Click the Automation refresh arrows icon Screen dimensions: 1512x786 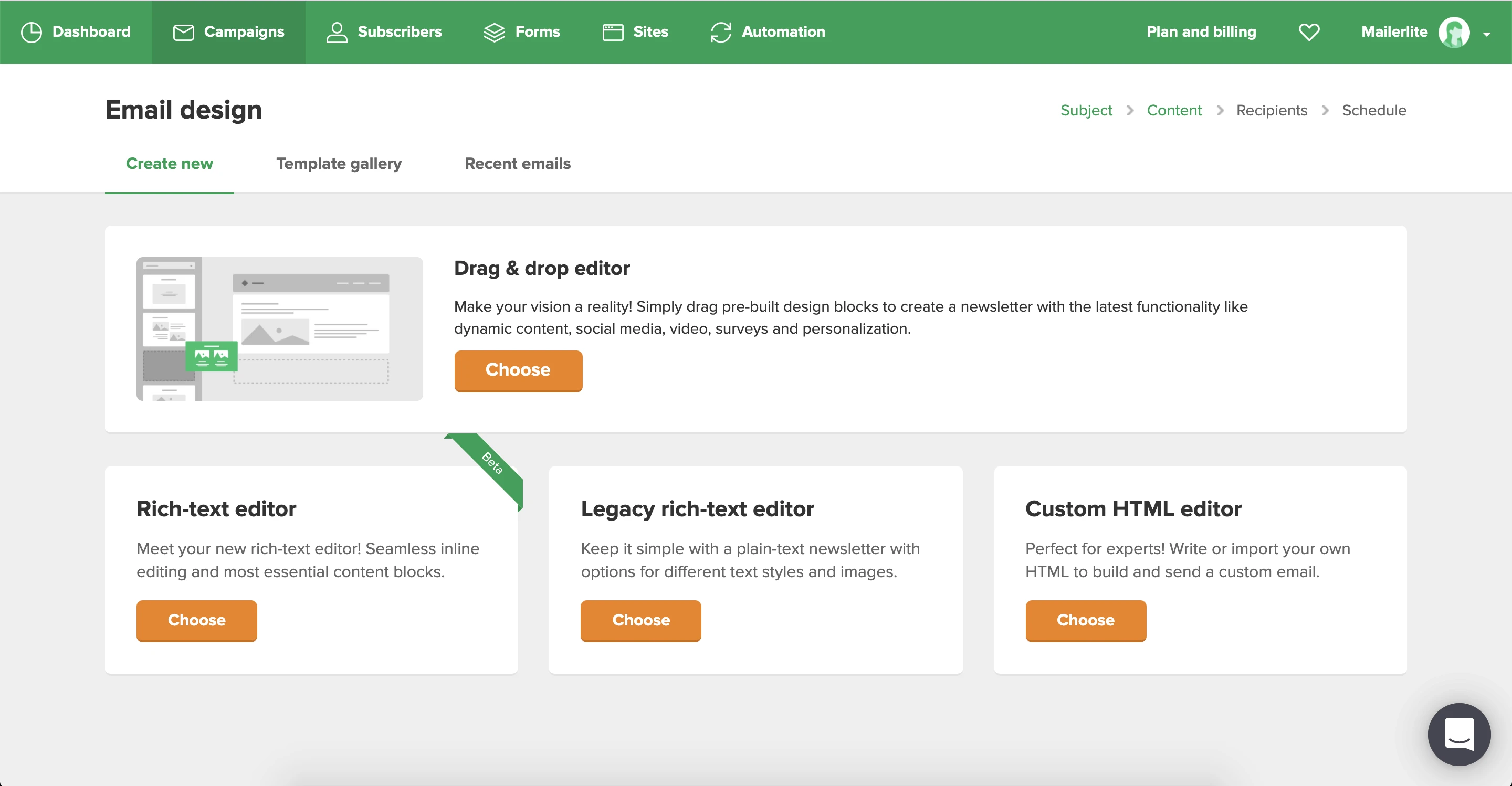pos(720,32)
